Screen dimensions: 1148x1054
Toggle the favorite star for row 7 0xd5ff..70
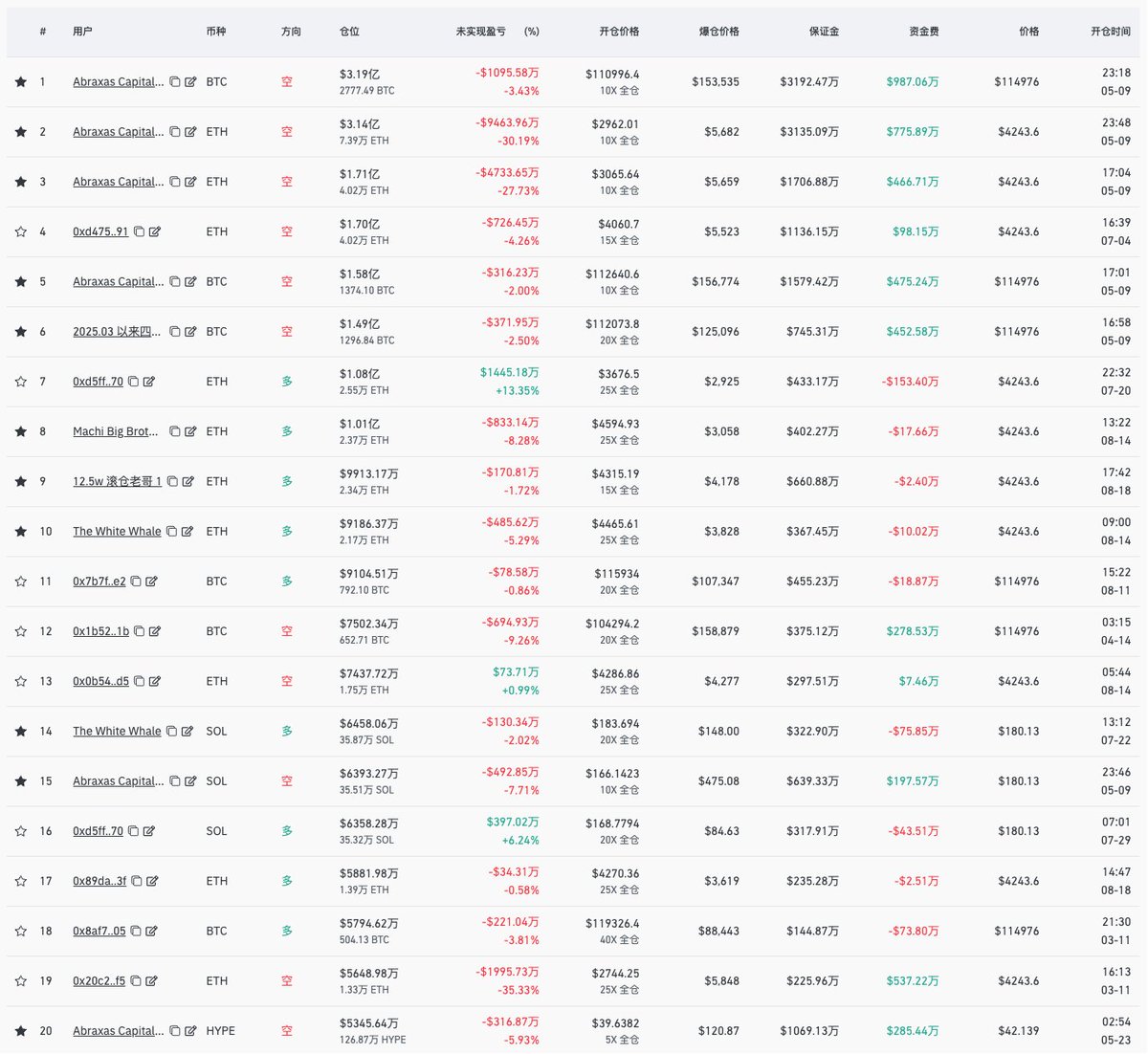[x=21, y=382]
